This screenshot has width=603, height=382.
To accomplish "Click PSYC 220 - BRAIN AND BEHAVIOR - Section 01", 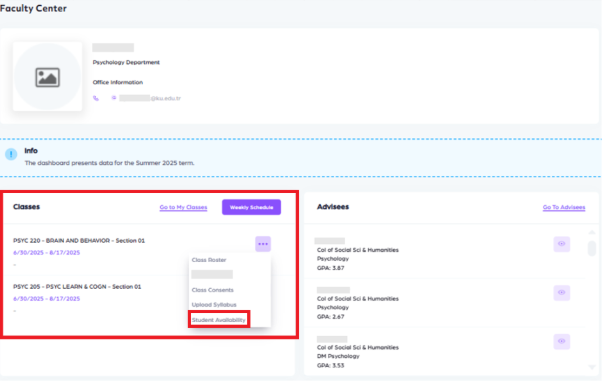I will (x=79, y=241).
